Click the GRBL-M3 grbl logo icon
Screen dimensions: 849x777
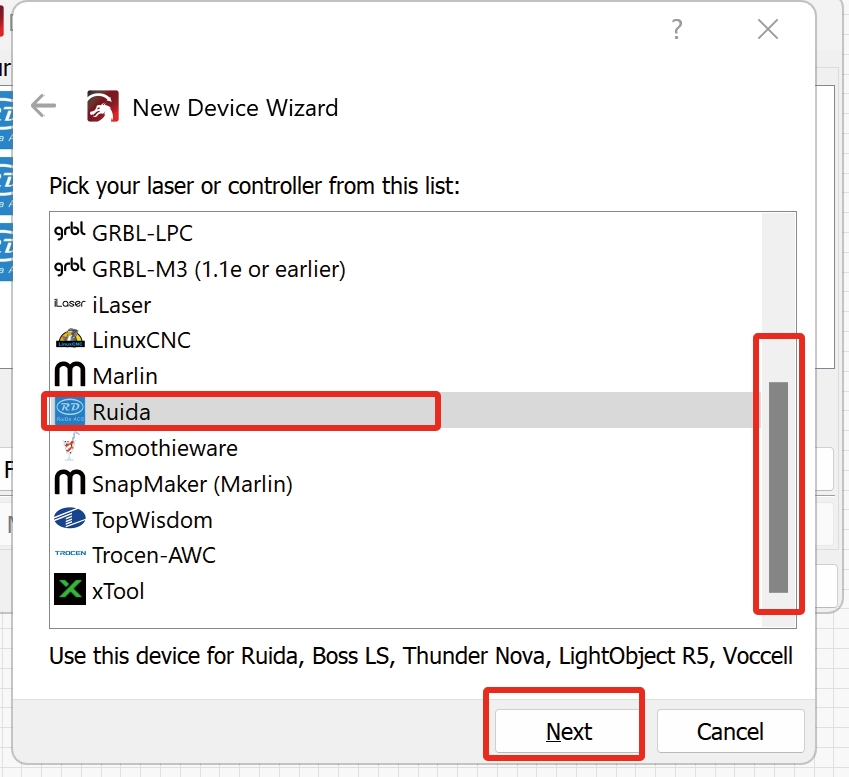click(x=70, y=267)
